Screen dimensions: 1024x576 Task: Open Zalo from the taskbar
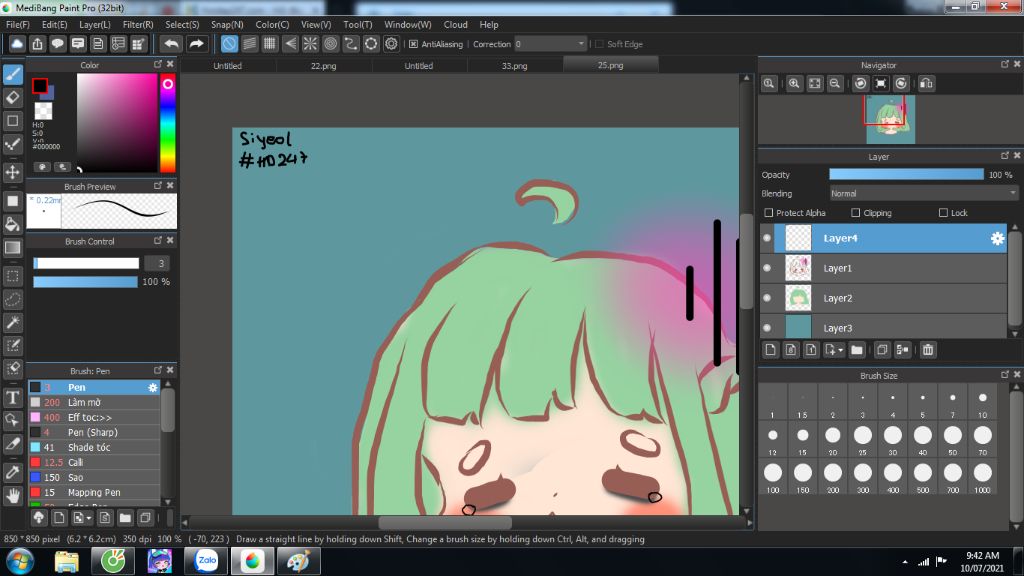coord(206,561)
